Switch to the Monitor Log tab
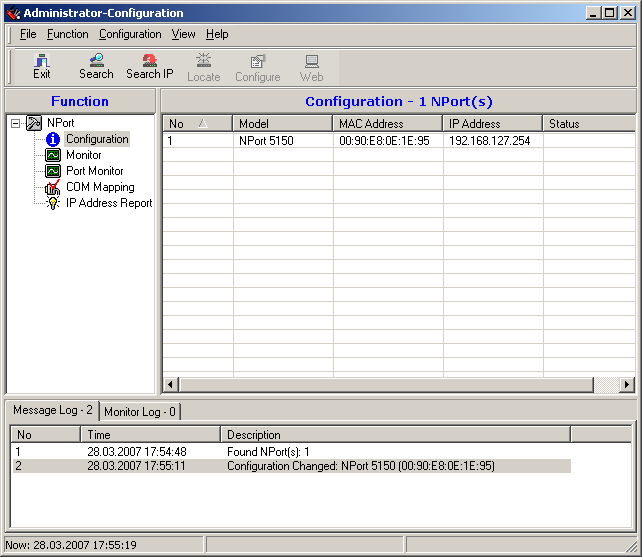Screen dimensions: 642x557 pyautogui.click(x=140, y=412)
